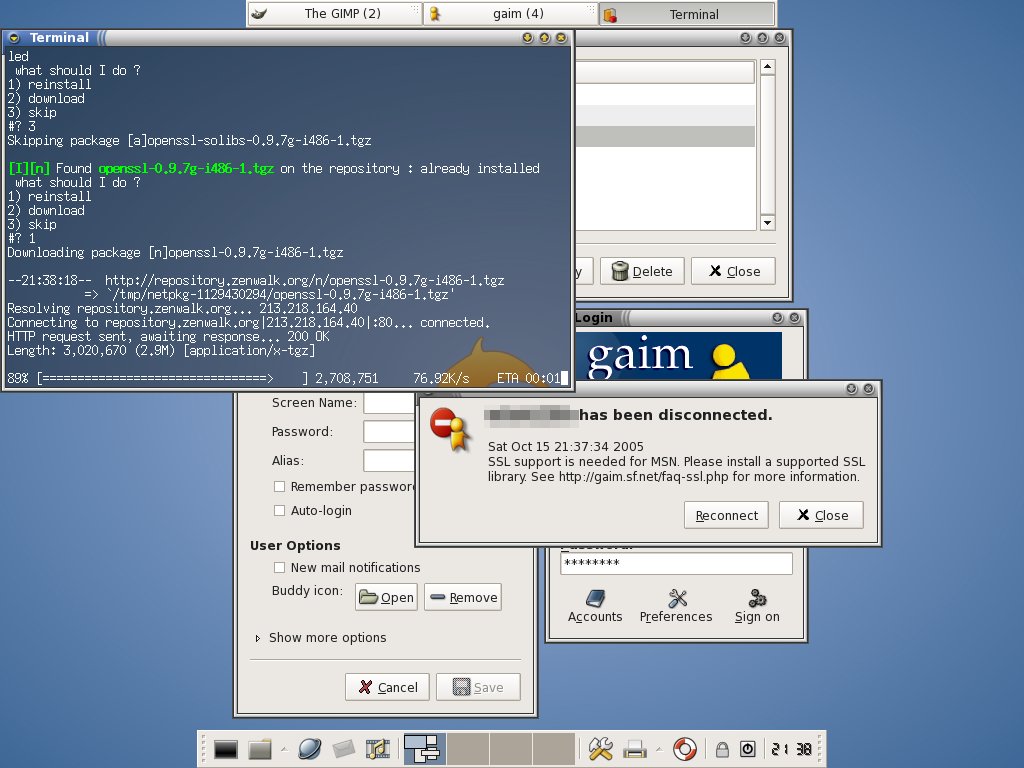Image resolution: width=1024 pixels, height=768 pixels.
Task: Launch the web browser planet icon
Action: (x=309, y=749)
